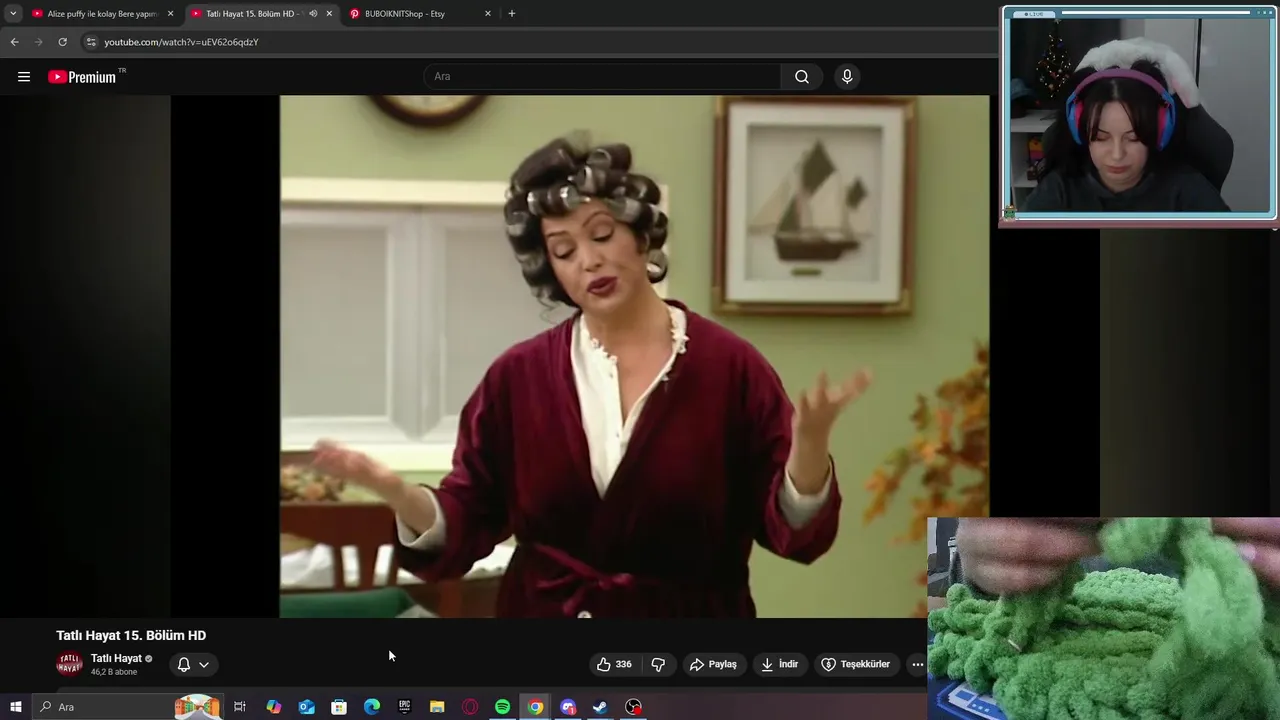Open Tatlı Hayat channel avatar

69,664
